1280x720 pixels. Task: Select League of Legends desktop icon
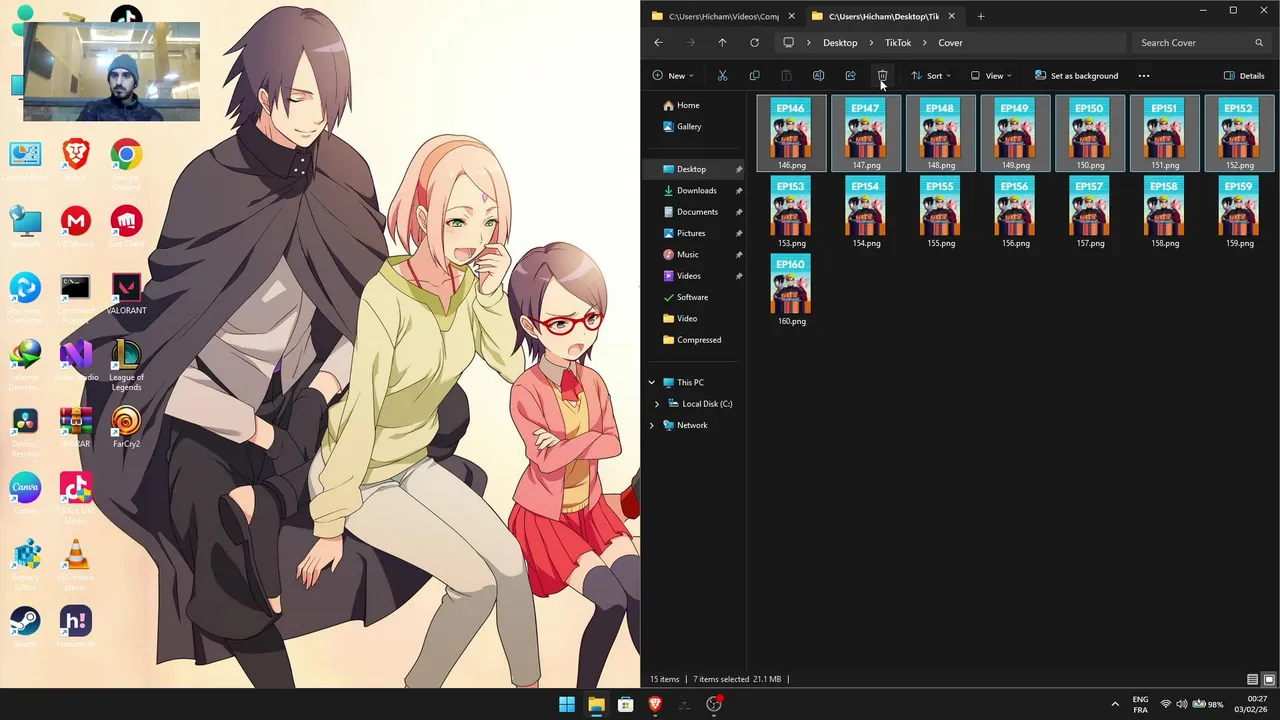(x=126, y=365)
